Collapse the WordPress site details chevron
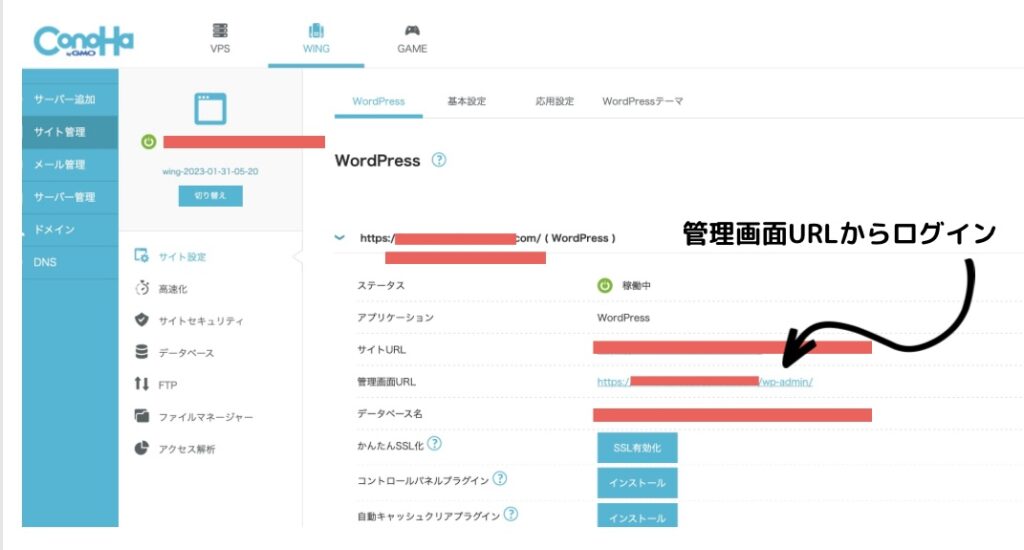 (340, 238)
